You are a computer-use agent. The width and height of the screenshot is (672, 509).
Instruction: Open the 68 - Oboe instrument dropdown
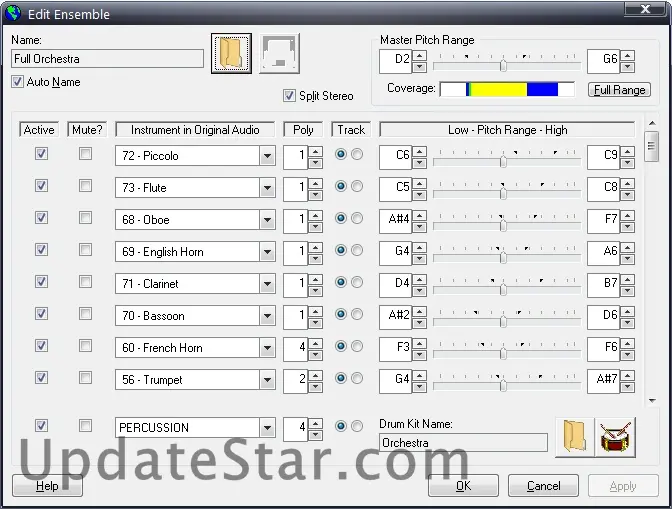[x=267, y=220]
